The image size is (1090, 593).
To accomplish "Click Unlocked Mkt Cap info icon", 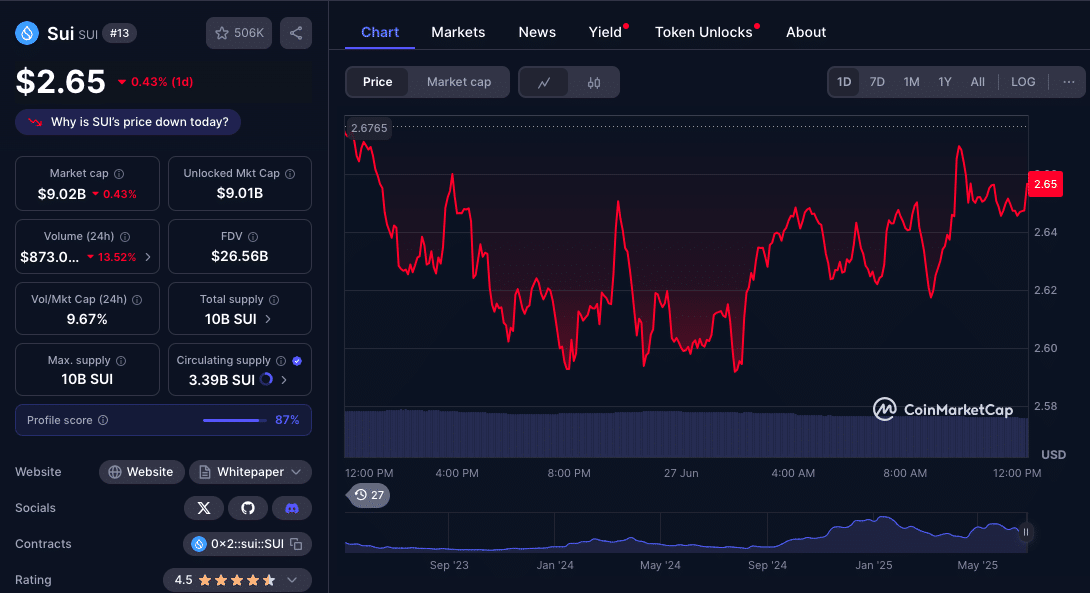I will (x=290, y=174).
